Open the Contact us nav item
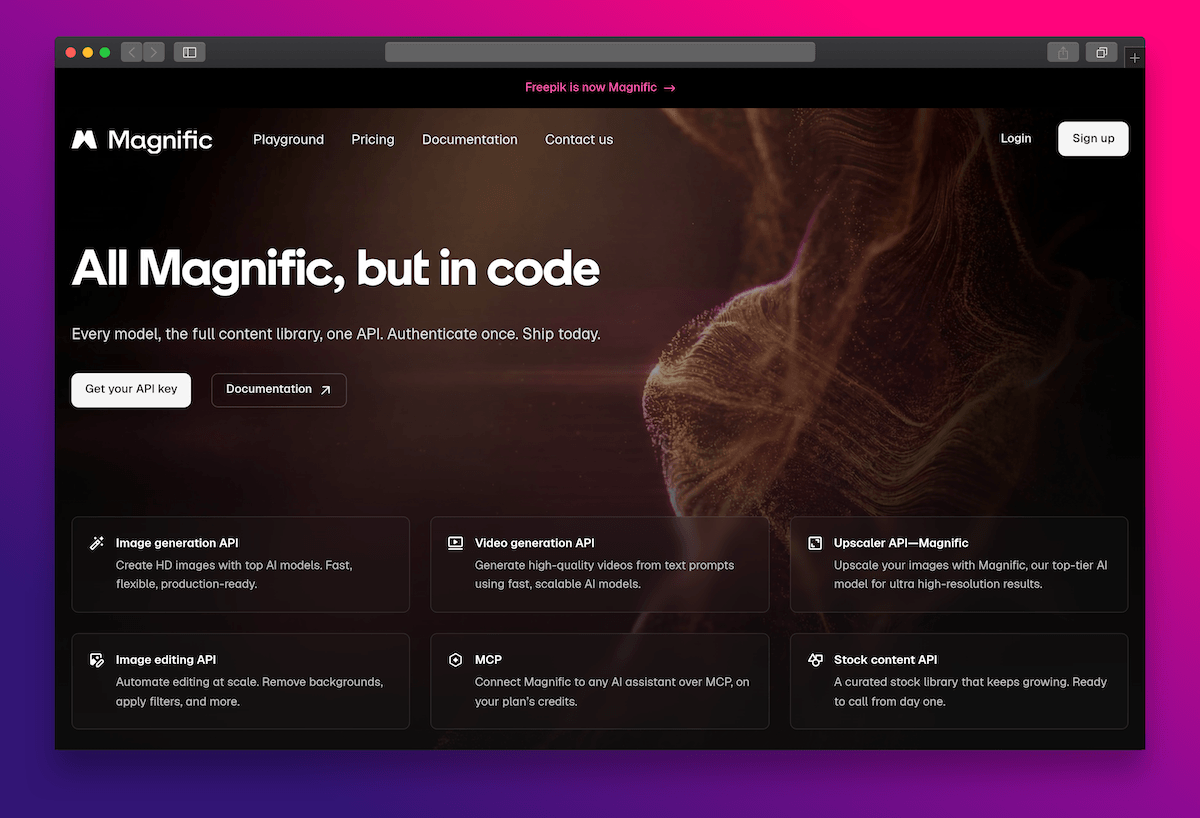 pyautogui.click(x=579, y=140)
